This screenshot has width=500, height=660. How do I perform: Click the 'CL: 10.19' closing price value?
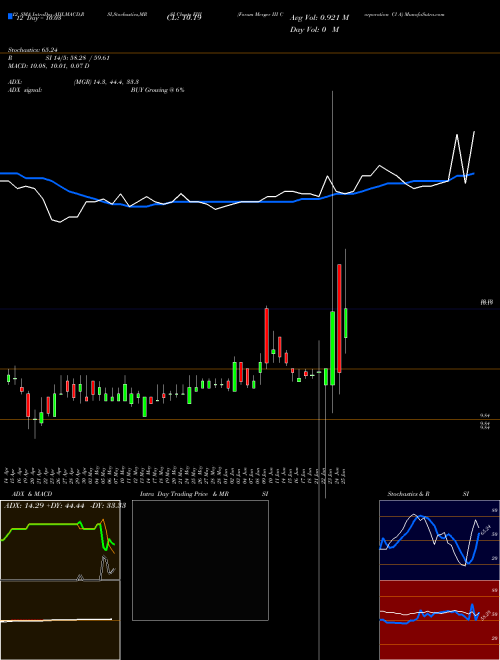click(184, 18)
